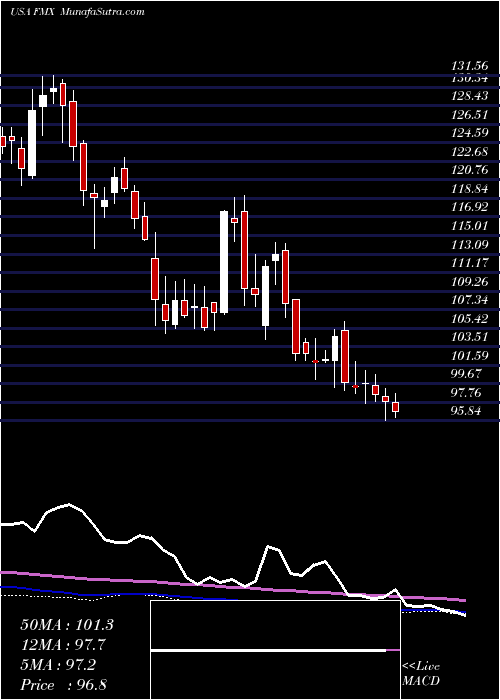
Task: Click the 107.34 price level
Action: (x=470, y=300)
